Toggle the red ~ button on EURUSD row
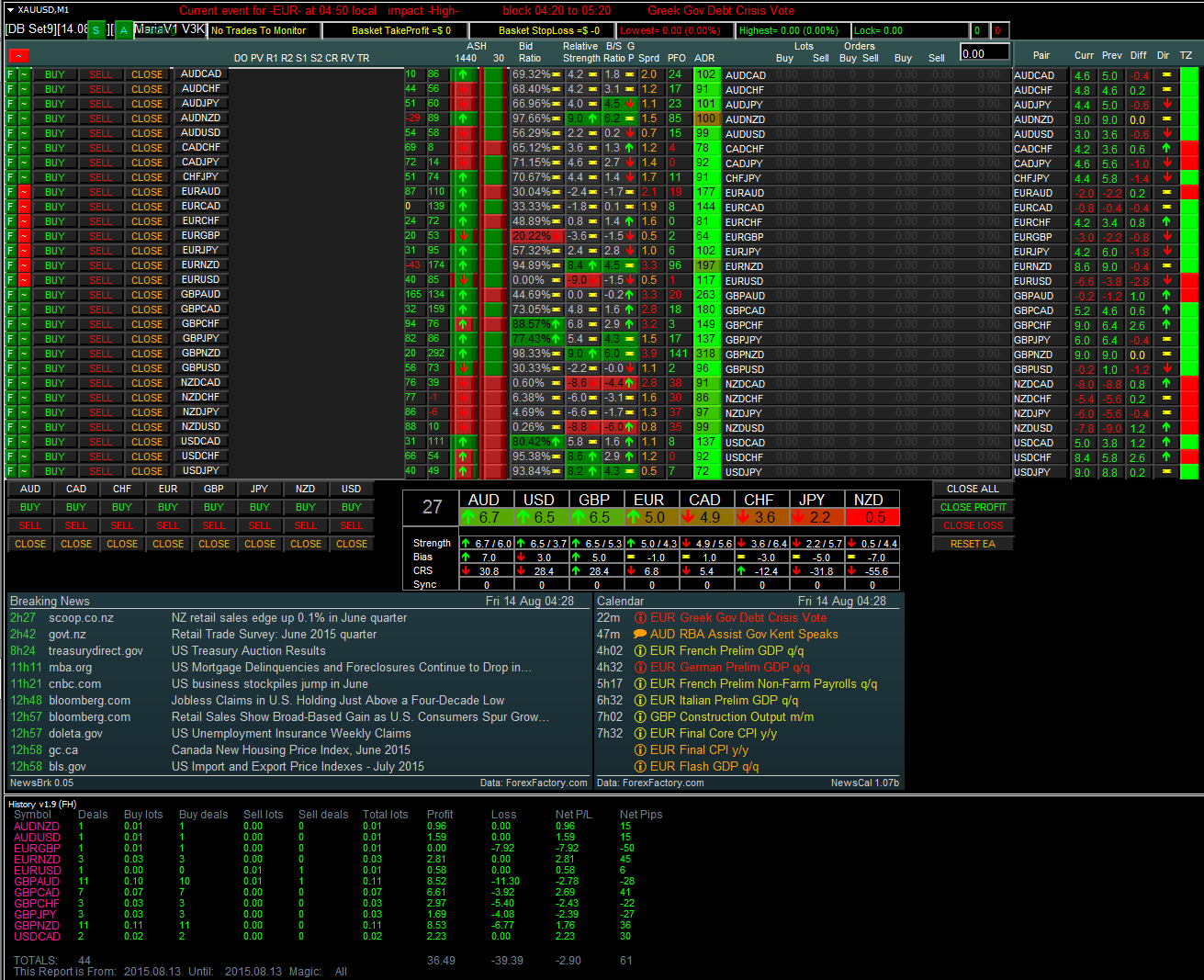1204x980 pixels. pyautogui.click(x=25, y=280)
